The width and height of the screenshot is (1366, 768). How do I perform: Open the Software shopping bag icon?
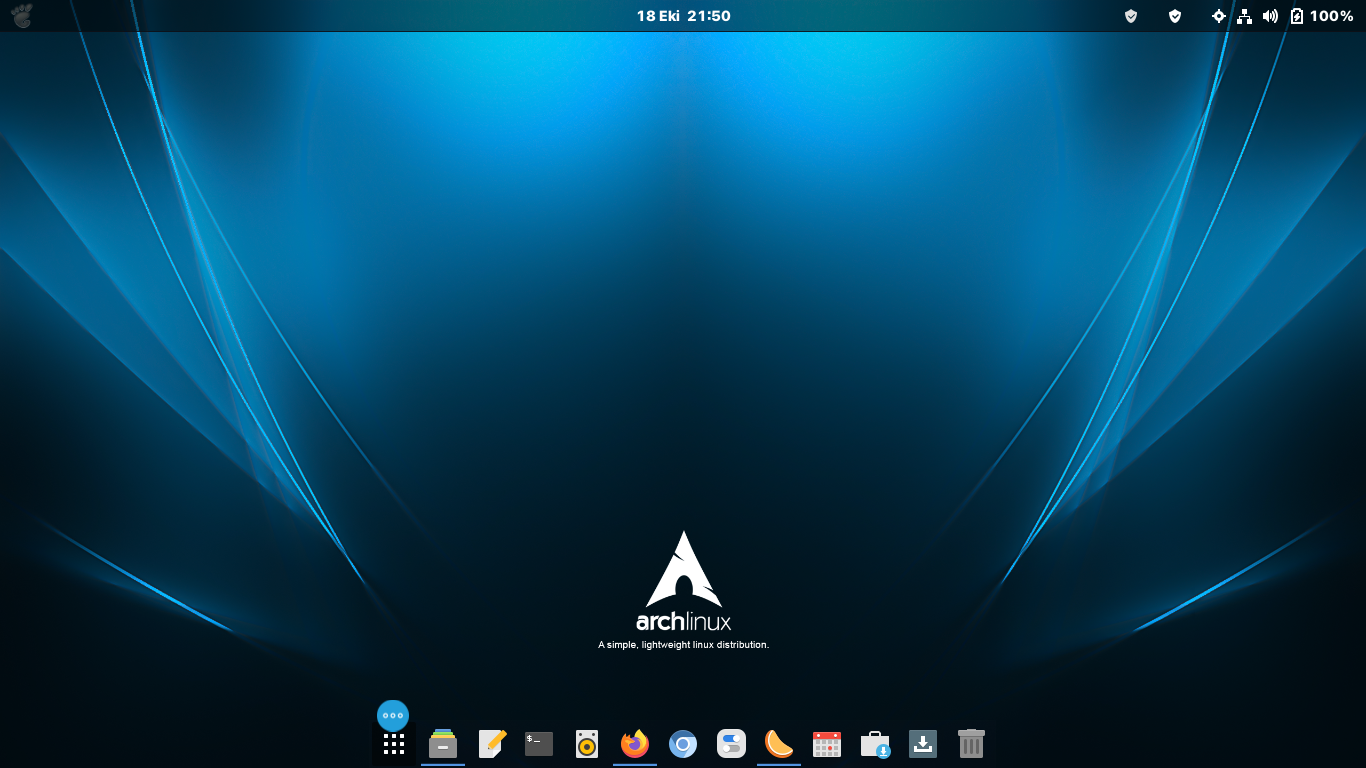[x=875, y=744]
